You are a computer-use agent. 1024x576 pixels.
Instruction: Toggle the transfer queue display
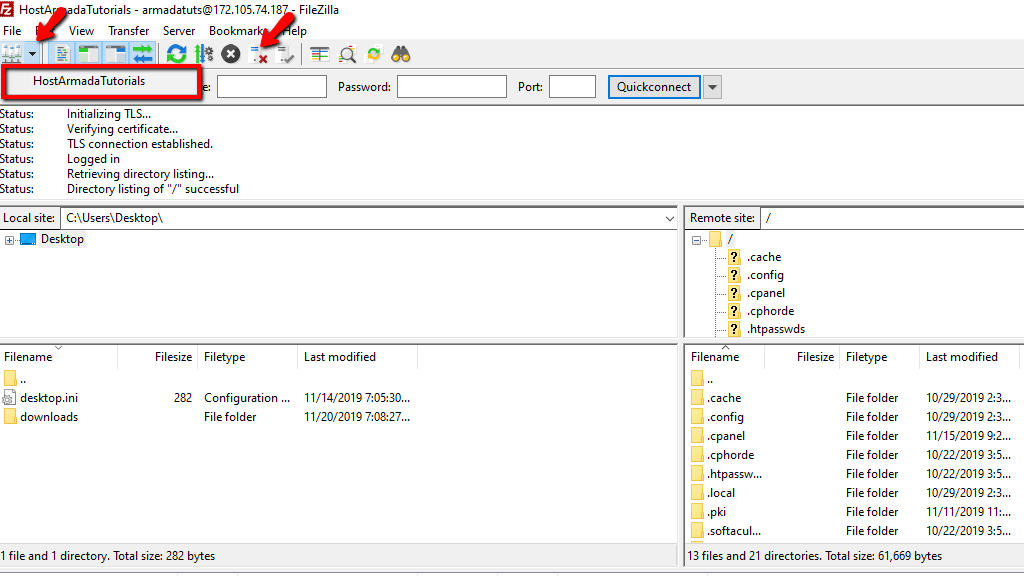tap(142, 54)
